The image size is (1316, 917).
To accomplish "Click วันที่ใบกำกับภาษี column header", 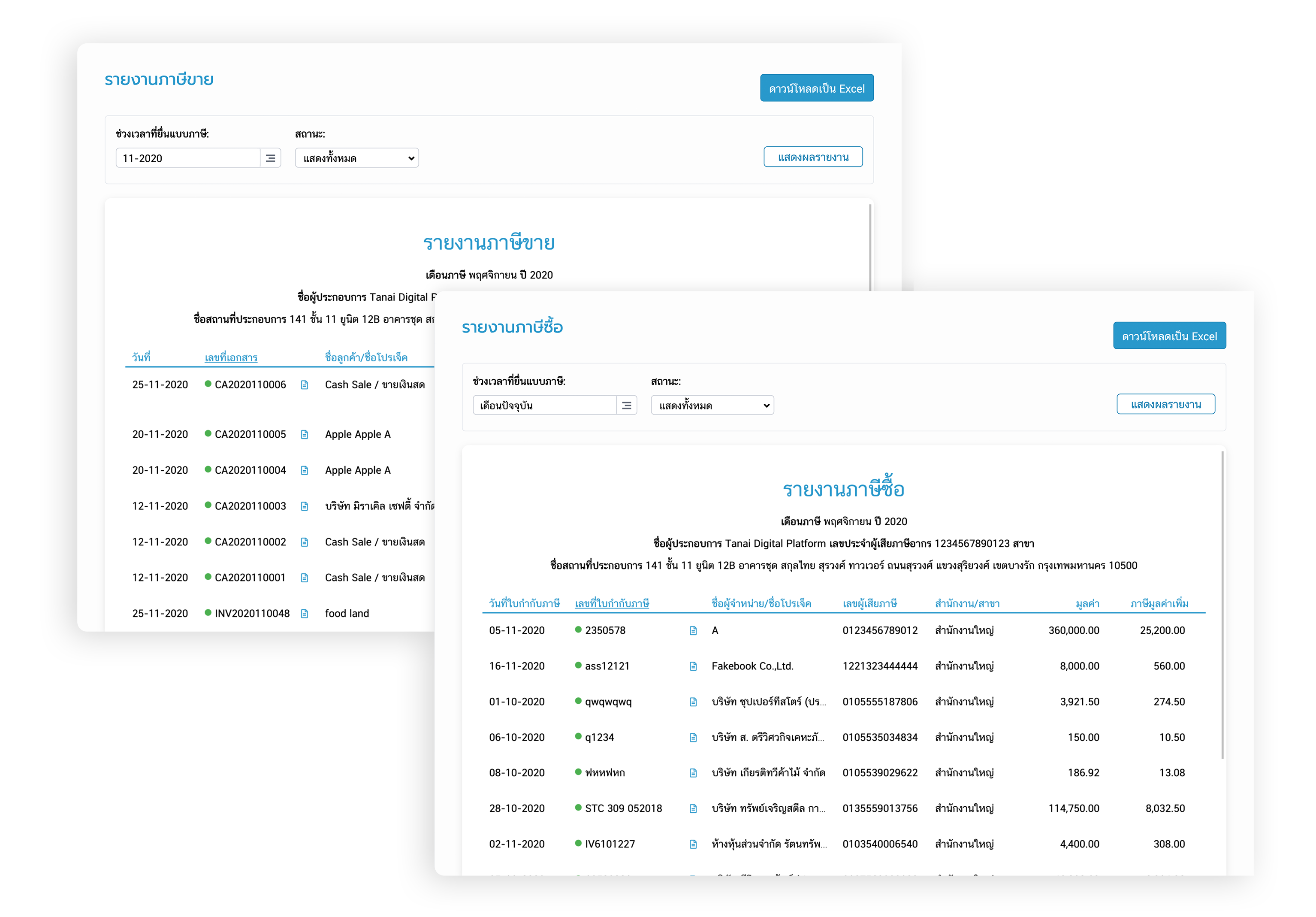I will pyautogui.click(x=524, y=603).
